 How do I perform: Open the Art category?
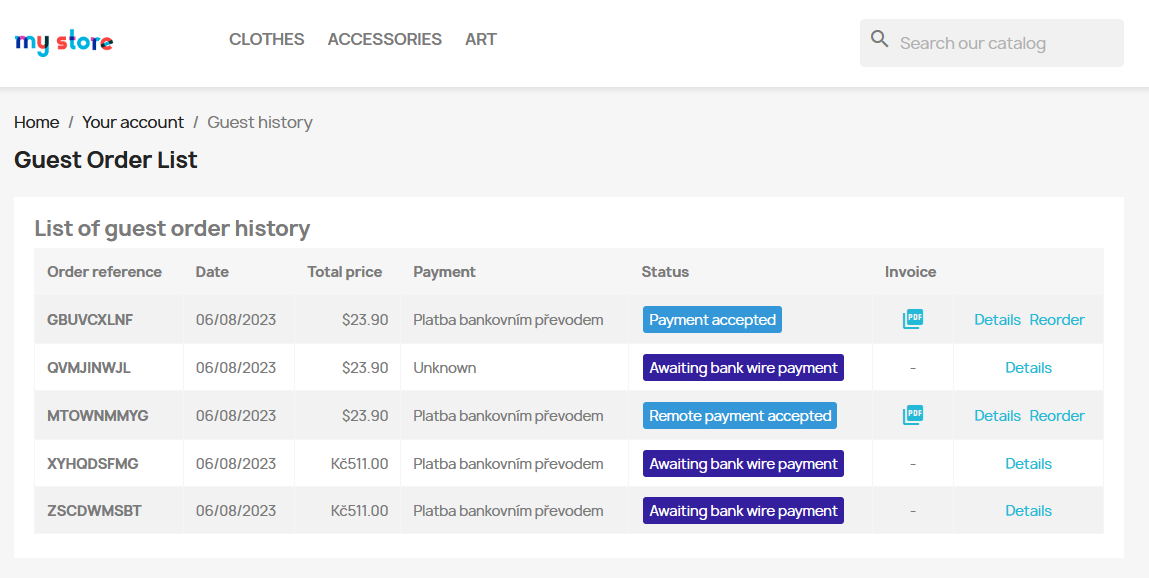pos(481,39)
